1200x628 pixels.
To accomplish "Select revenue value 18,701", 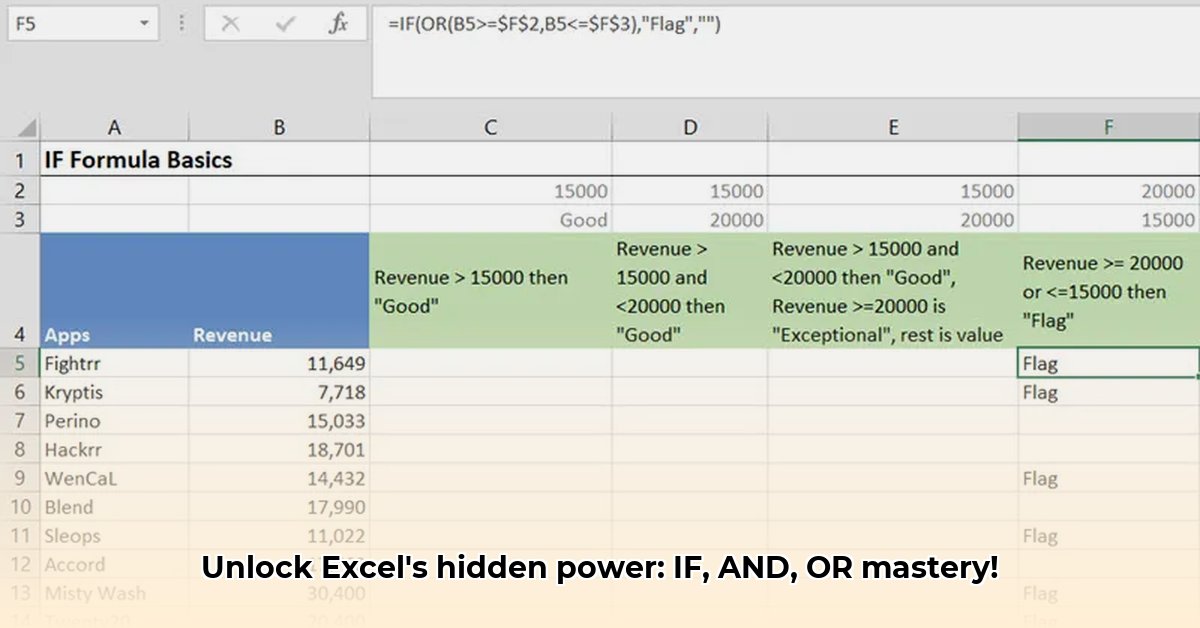I will click(279, 450).
